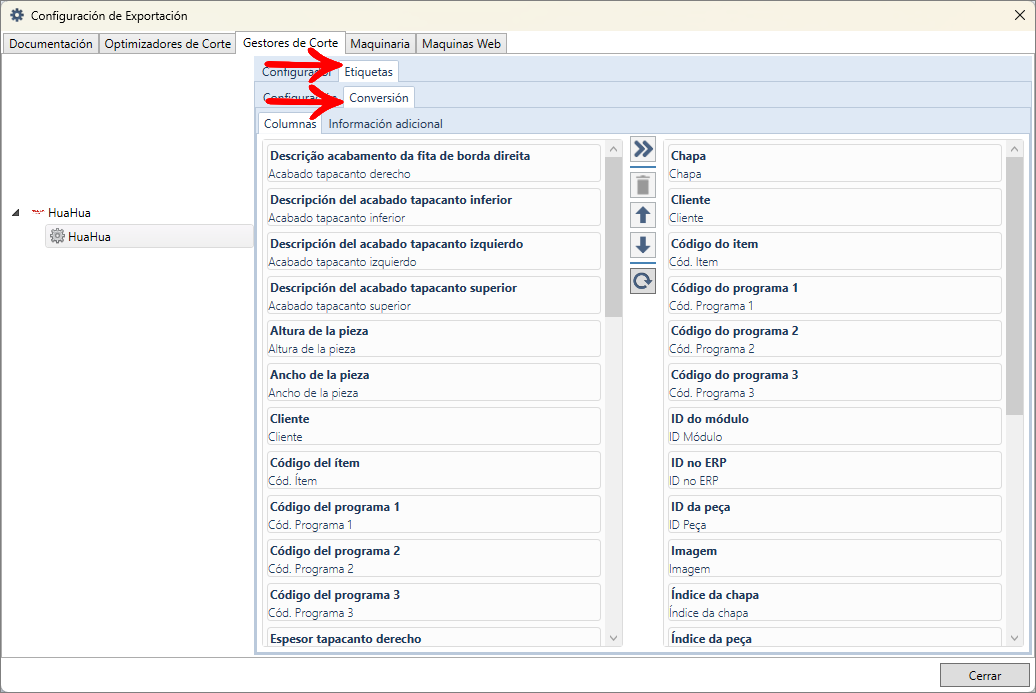Open the Documentación tab

(x=51, y=44)
